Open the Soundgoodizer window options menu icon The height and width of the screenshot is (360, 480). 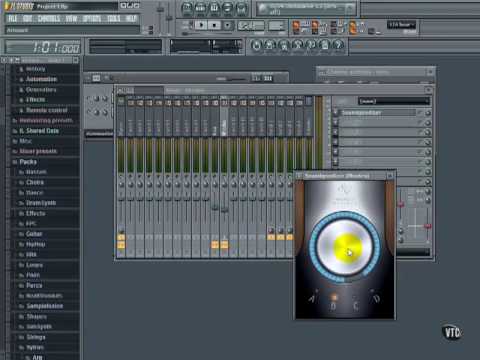point(299,175)
